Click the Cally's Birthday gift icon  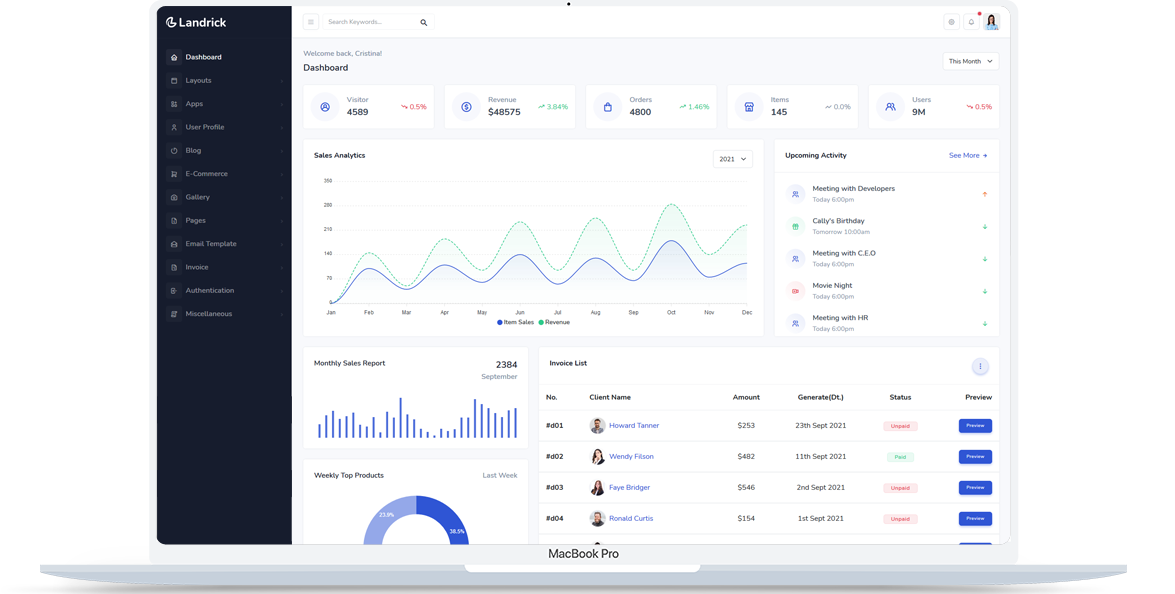pyautogui.click(x=795, y=226)
